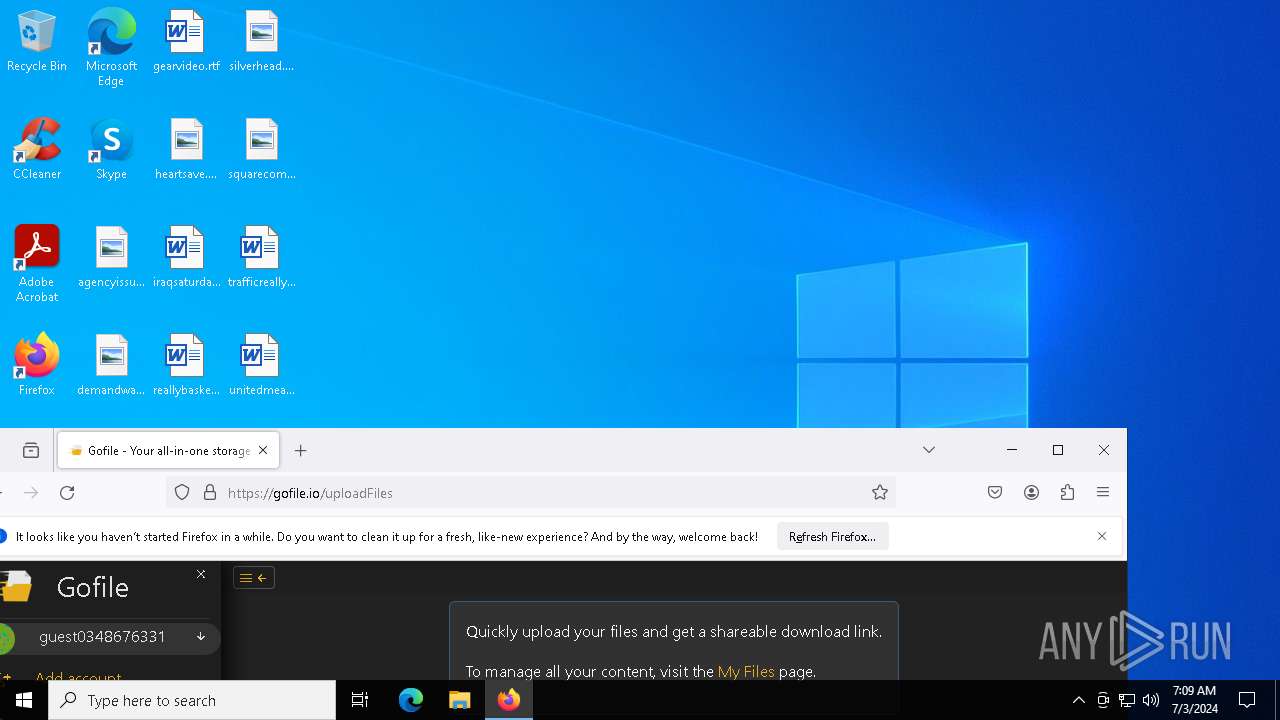1280x720 pixels.
Task: Dismiss the Firefox refresh notification bar
Action: pyautogui.click(x=1102, y=536)
